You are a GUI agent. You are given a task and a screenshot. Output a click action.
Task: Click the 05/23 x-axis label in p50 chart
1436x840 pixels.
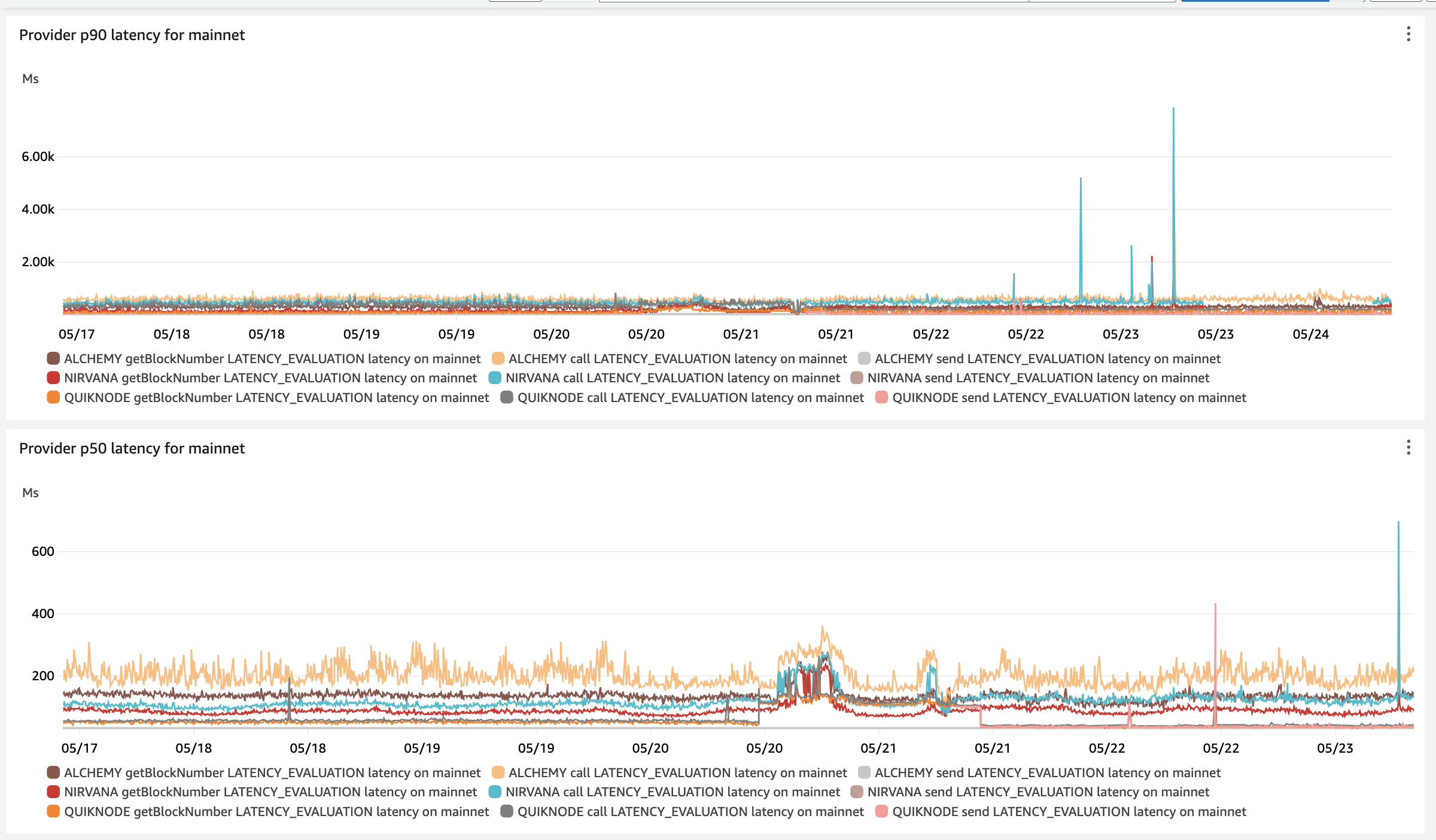tap(1335, 748)
